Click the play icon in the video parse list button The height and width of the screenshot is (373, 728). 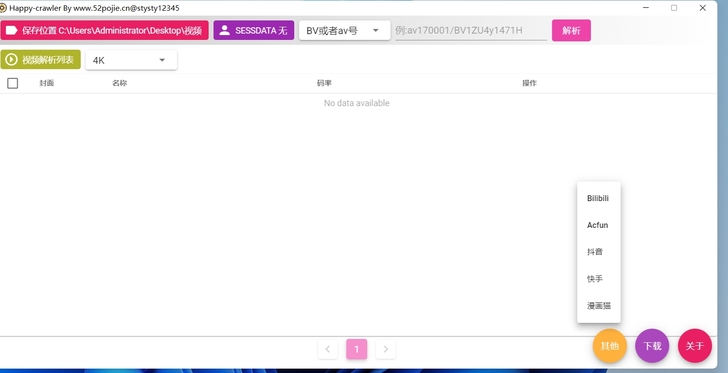coord(12,59)
